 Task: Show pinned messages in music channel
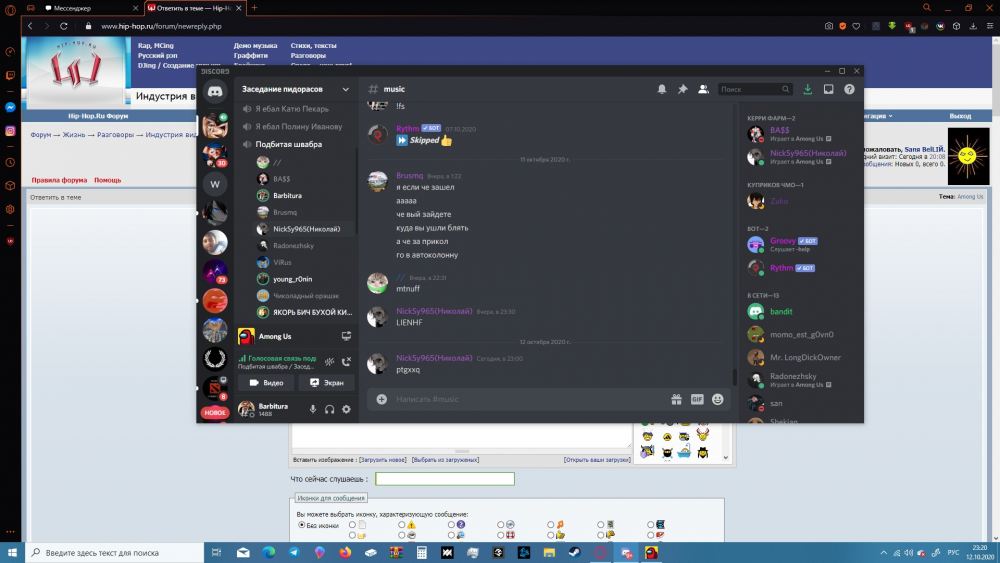tap(682, 89)
